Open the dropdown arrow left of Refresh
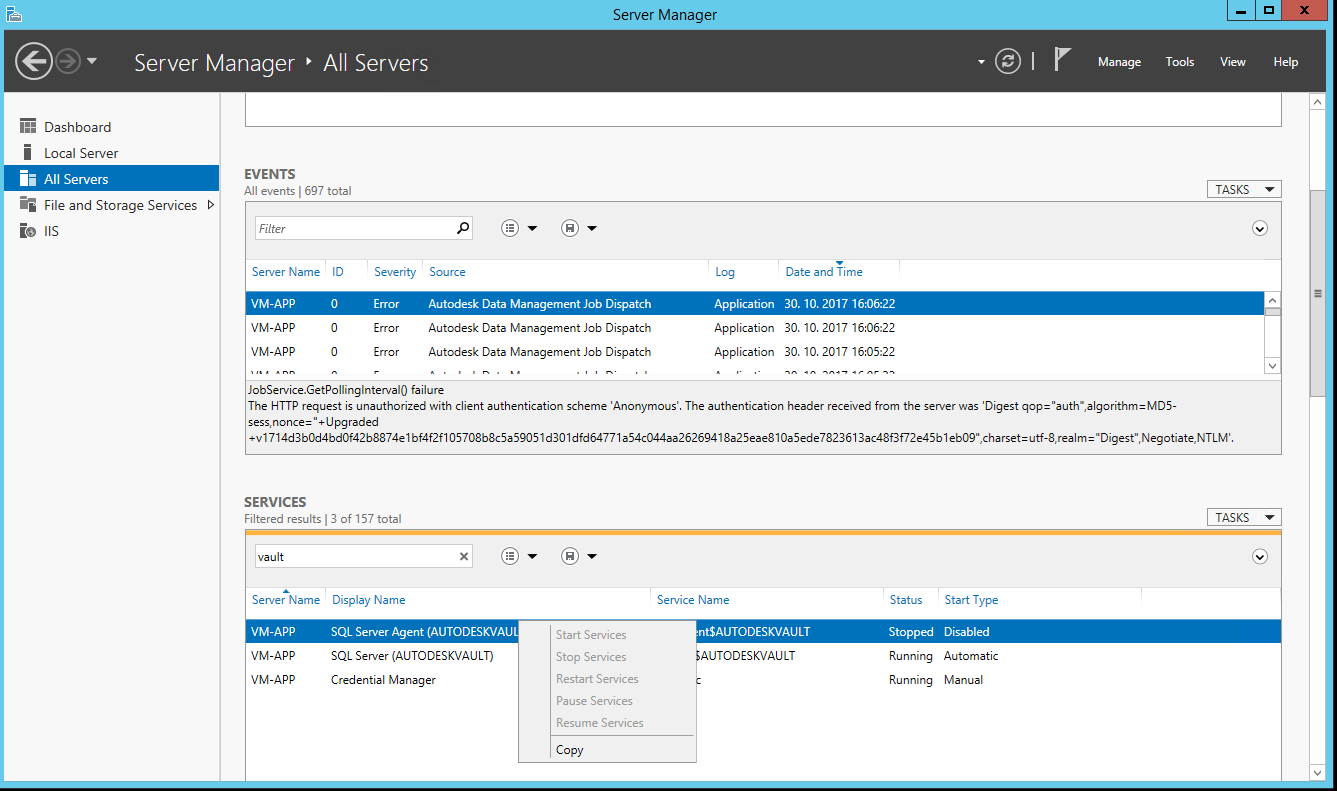The height and width of the screenshot is (791, 1337). click(x=981, y=62)
